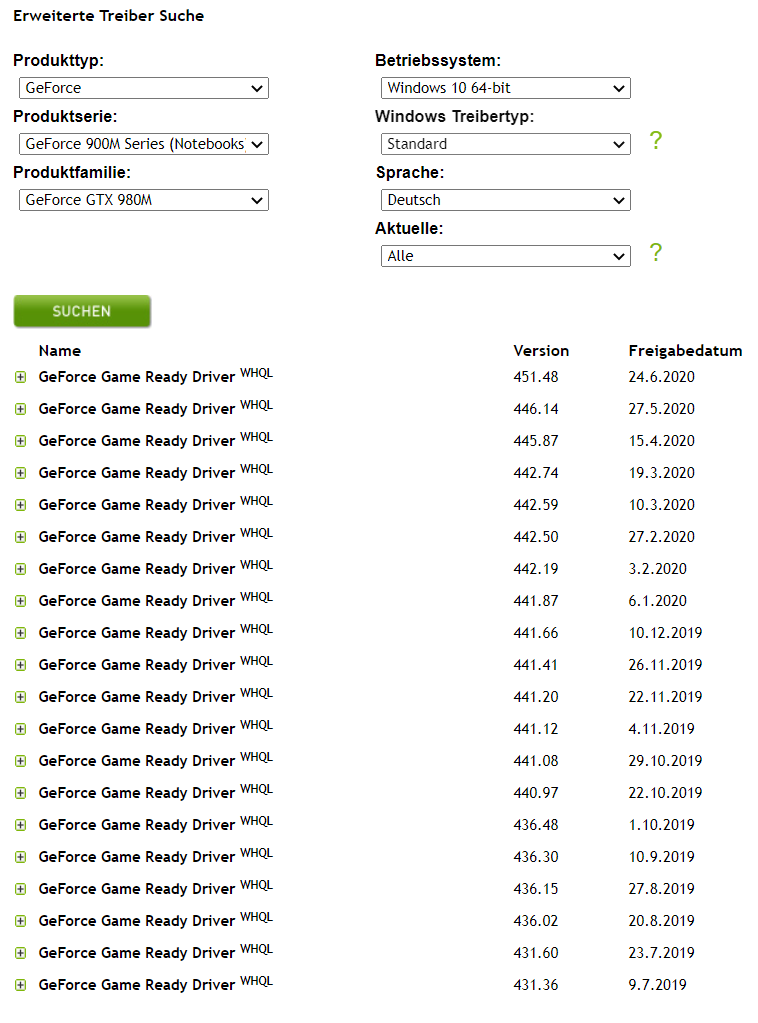The image size is (758, 1023).
Task: Open the Windows Treibertyp dropdown
Action: point(505,144)
